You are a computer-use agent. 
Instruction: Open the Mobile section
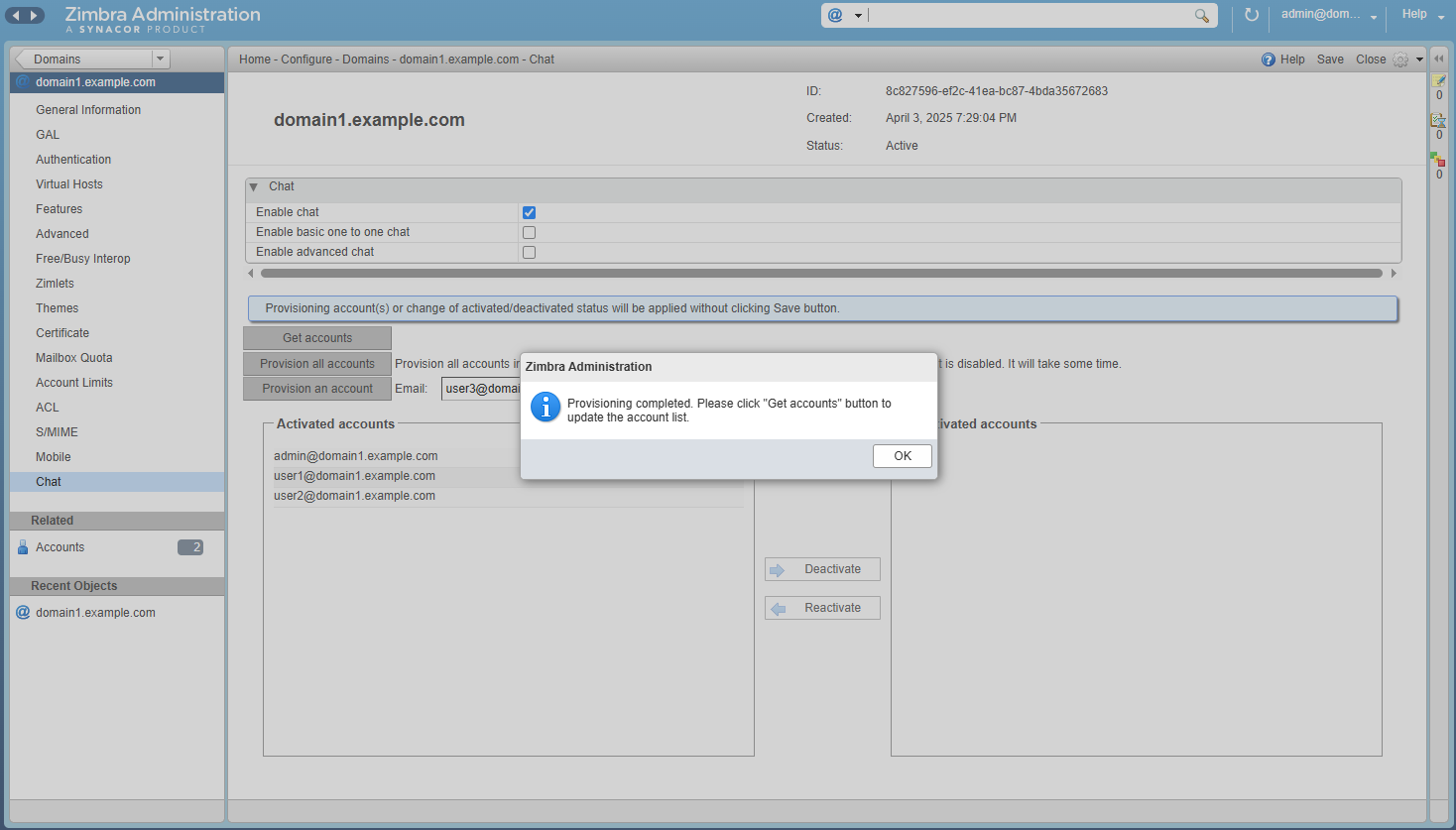(x=54, y=457)
